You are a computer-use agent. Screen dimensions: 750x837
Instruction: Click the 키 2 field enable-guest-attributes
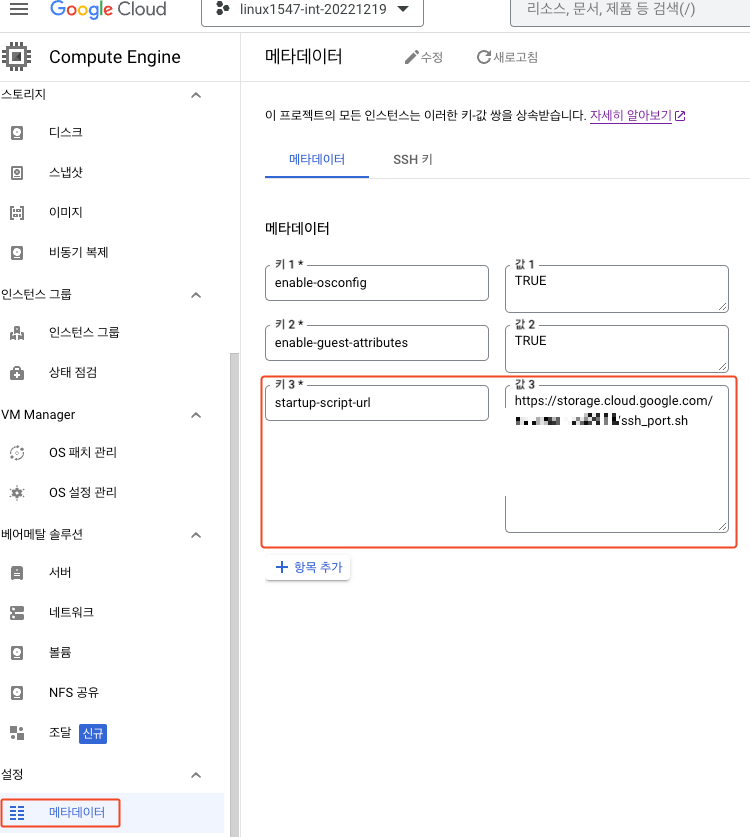click(x=377, y=343)
